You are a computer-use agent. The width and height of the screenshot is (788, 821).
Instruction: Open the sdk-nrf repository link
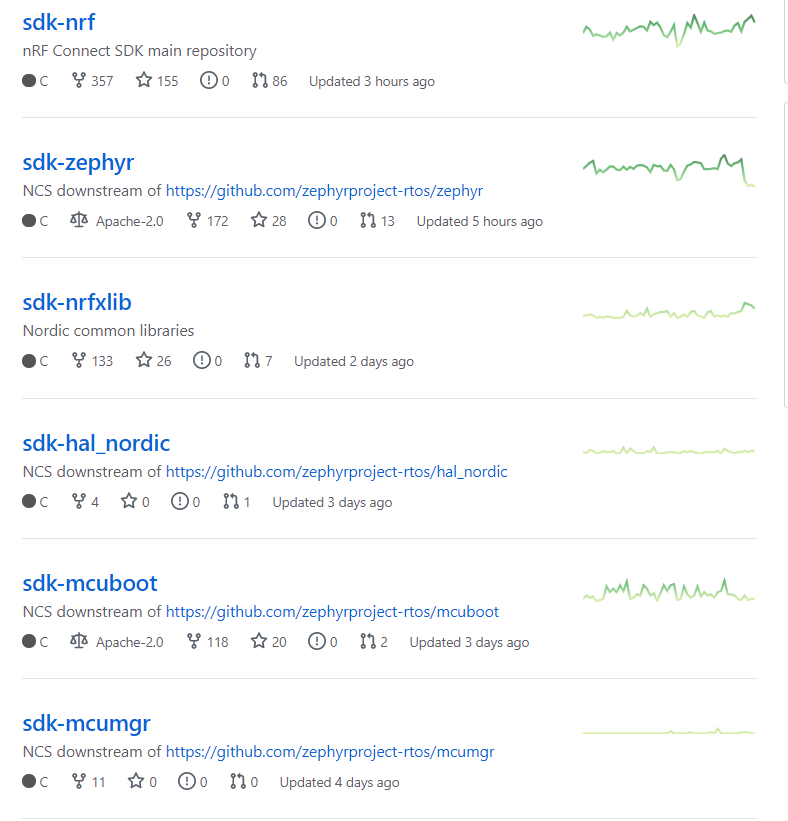58,22
